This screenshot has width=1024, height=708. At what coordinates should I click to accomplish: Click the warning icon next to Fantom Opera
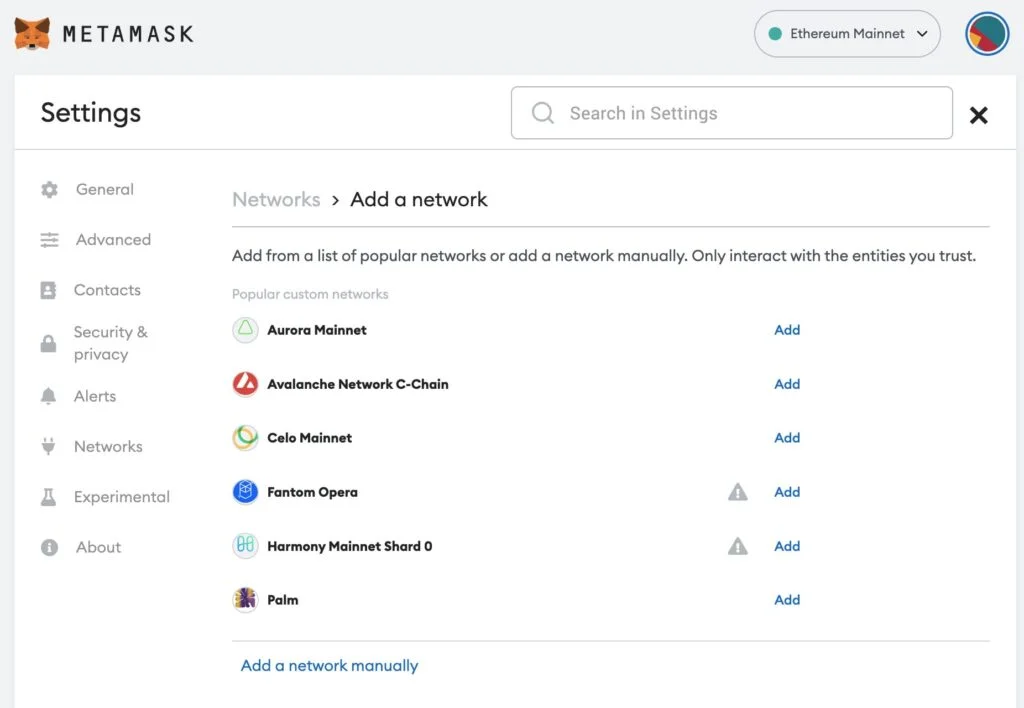coord(737,491)
